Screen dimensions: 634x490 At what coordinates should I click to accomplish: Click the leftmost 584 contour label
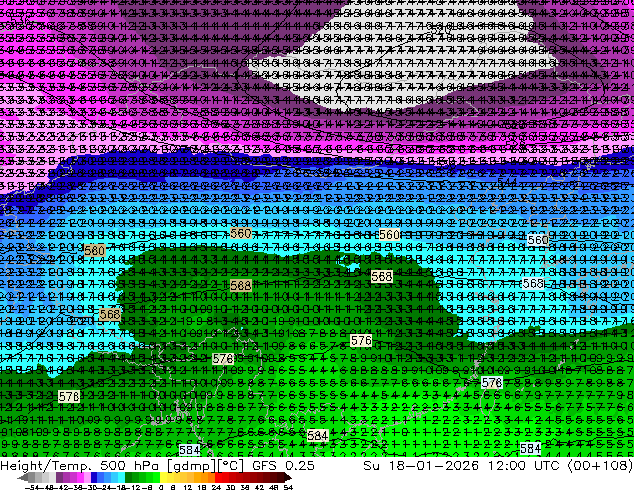point(189,450)
